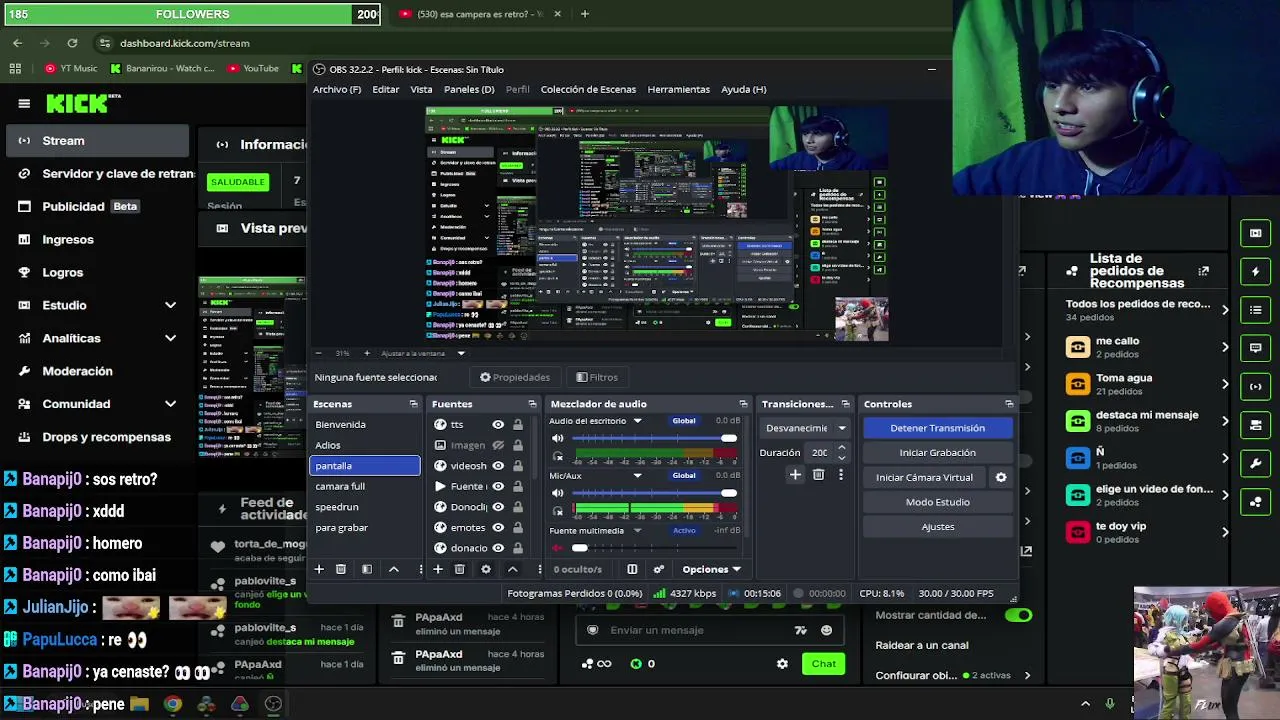Screen dimensions: 1280x720
Task: Click Iniciar Grabación button
Action: coord(937,453)
